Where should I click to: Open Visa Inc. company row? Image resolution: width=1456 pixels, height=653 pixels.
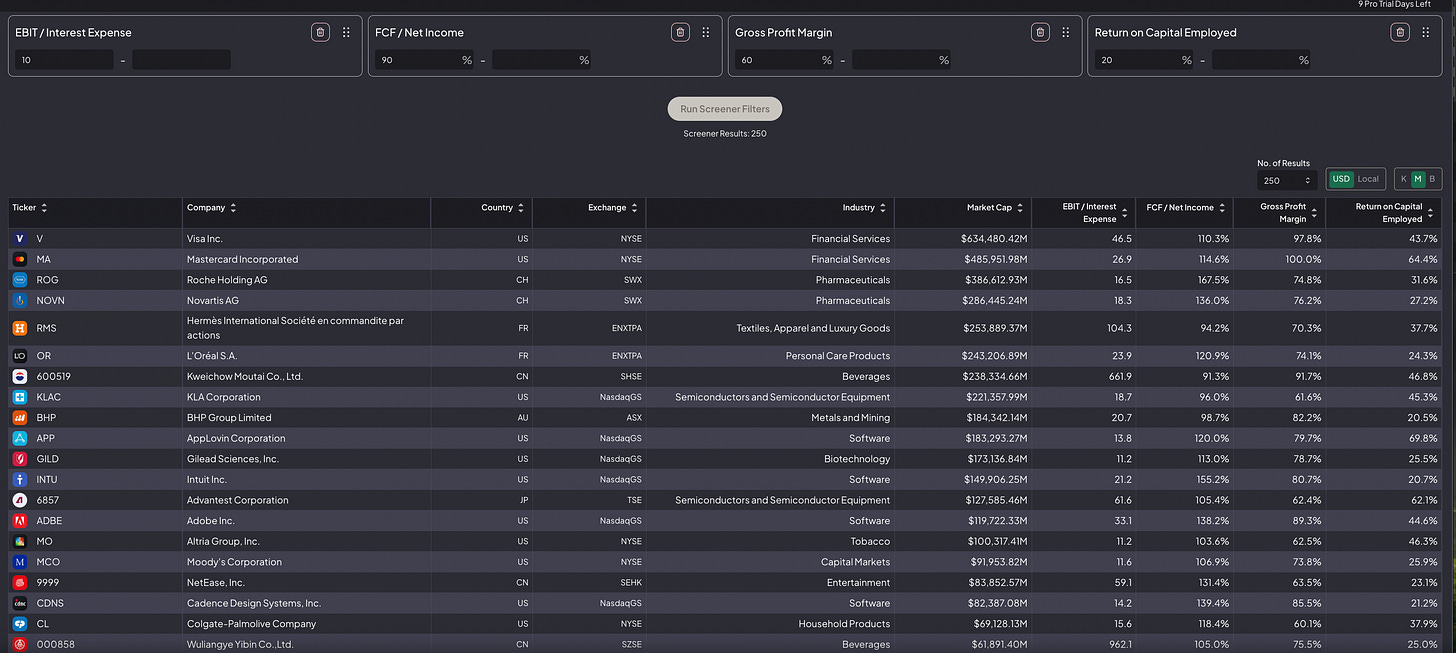click(x=727, y=239)
